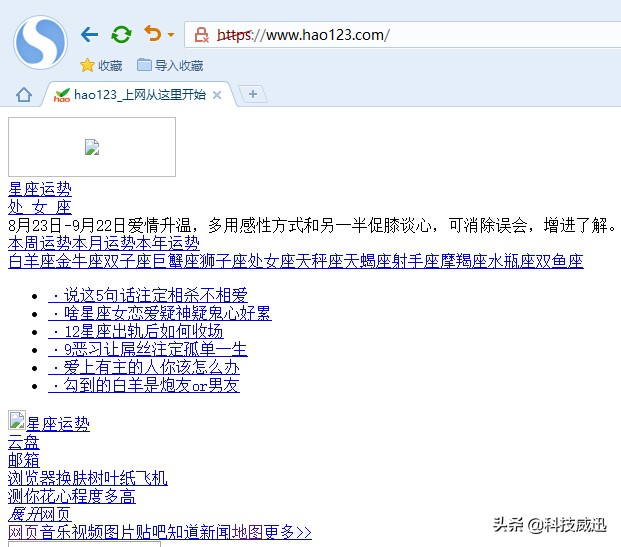
Task: Open the 邮箱 link
Action: [x=24, y=460]
